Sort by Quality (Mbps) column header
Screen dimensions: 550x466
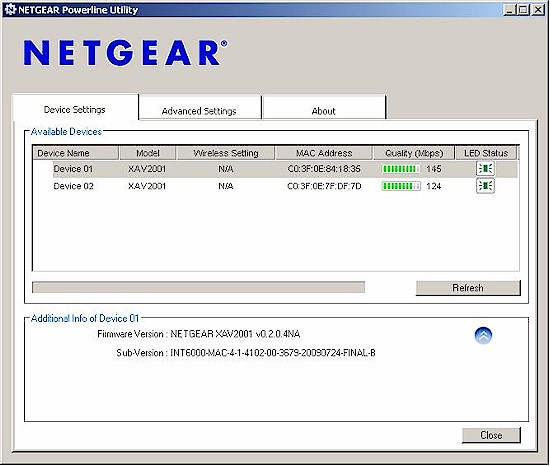tap(414, 153)
